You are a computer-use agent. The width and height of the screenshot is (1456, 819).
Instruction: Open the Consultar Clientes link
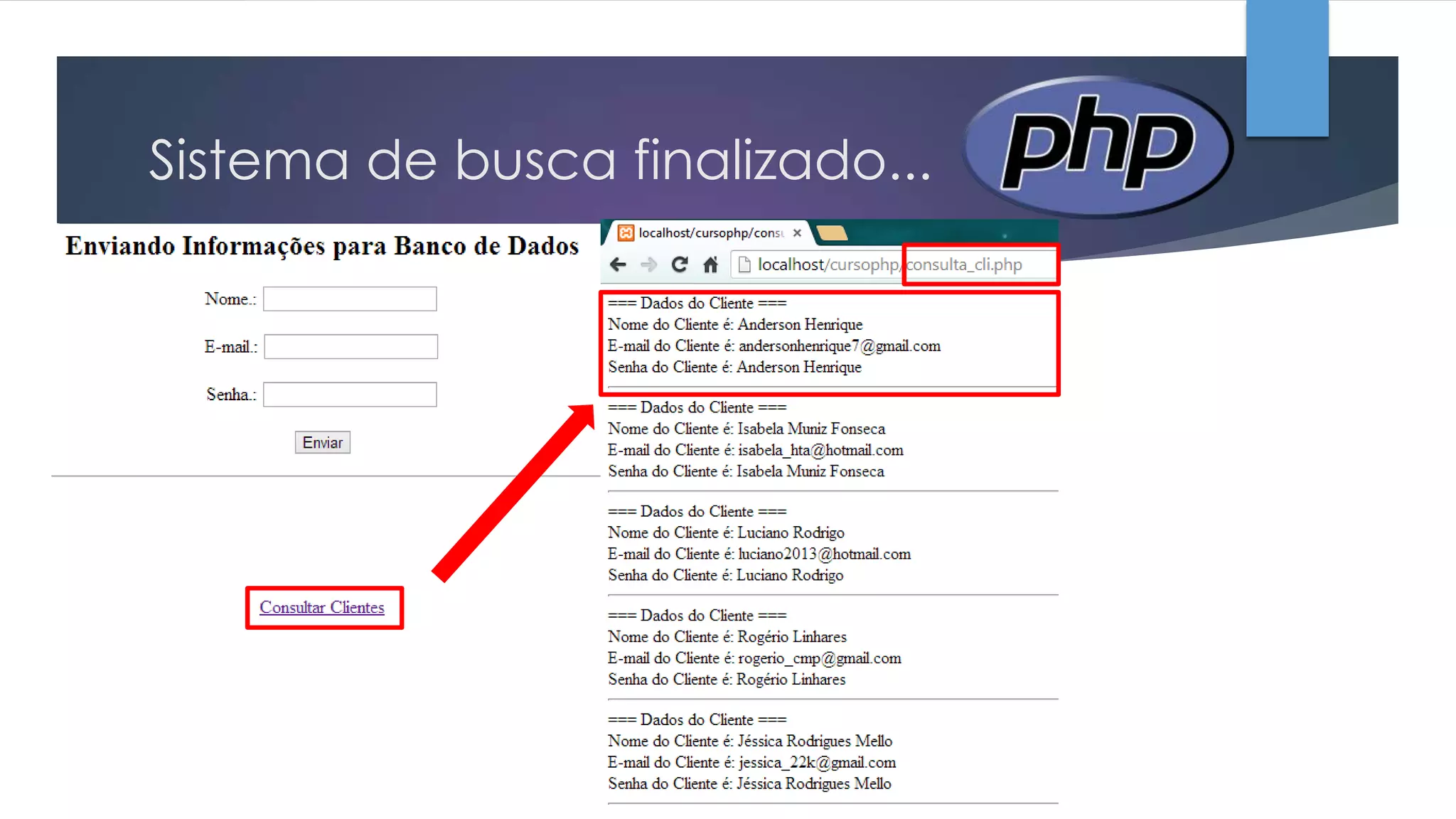click(321, 607)
